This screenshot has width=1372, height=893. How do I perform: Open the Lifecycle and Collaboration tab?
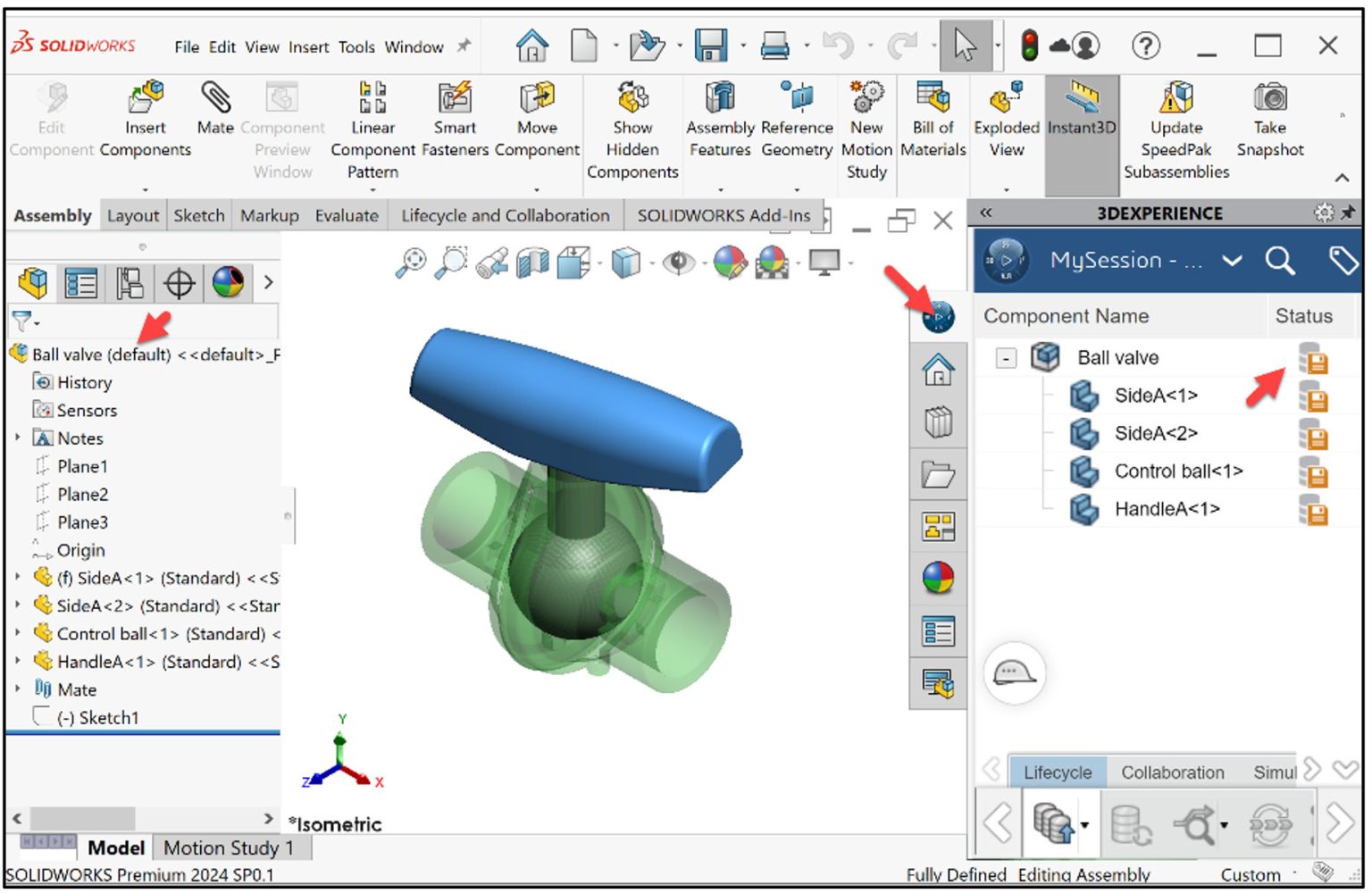[504, 215]
